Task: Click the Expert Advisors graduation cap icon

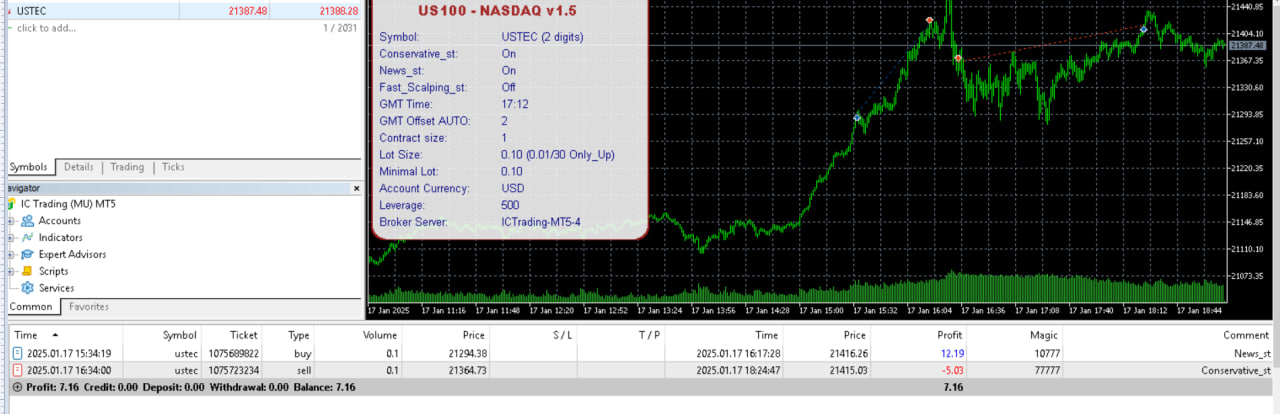Action: pos(28,254)
